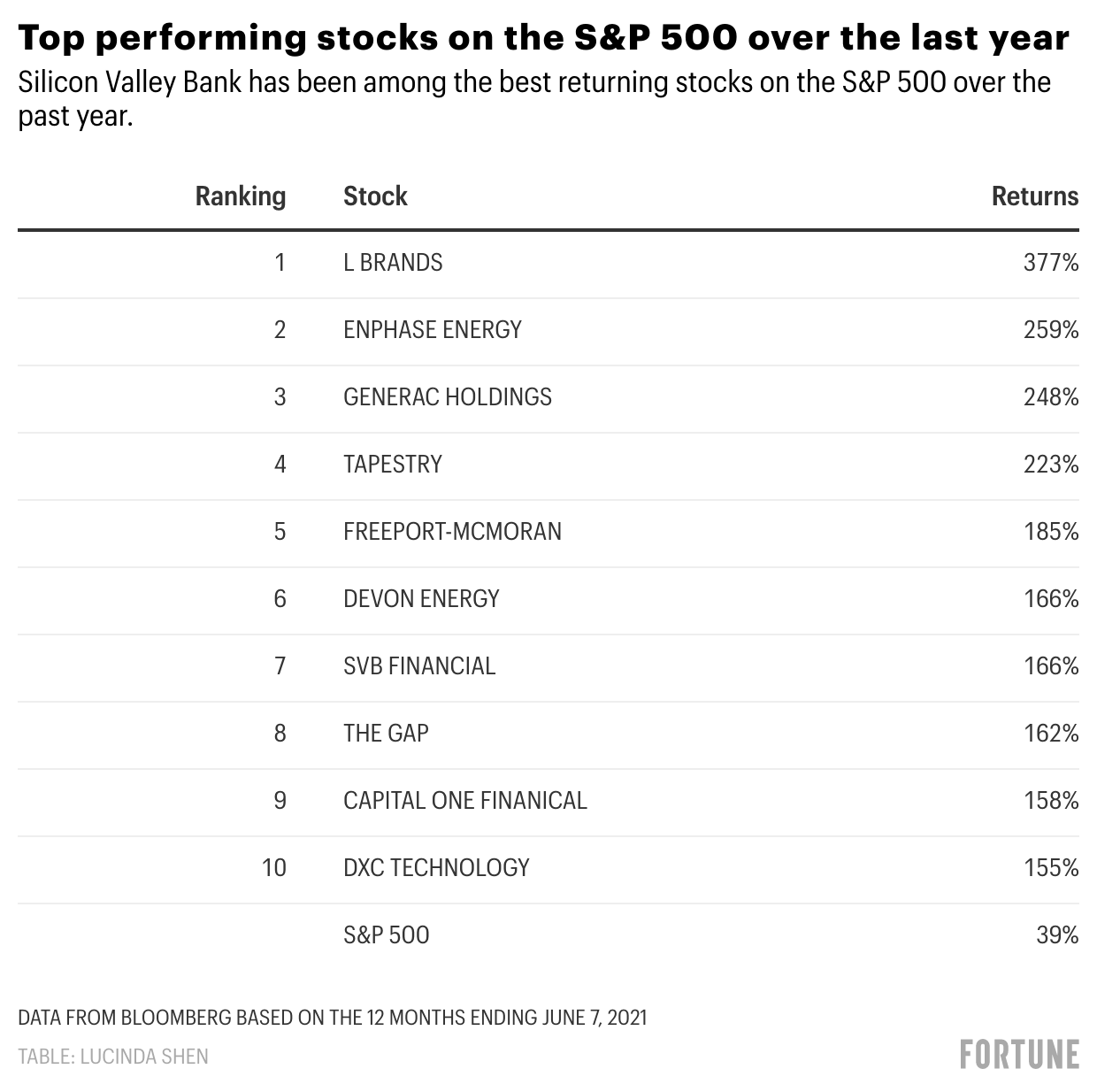Click the Returns column header

click(1034, 196)
